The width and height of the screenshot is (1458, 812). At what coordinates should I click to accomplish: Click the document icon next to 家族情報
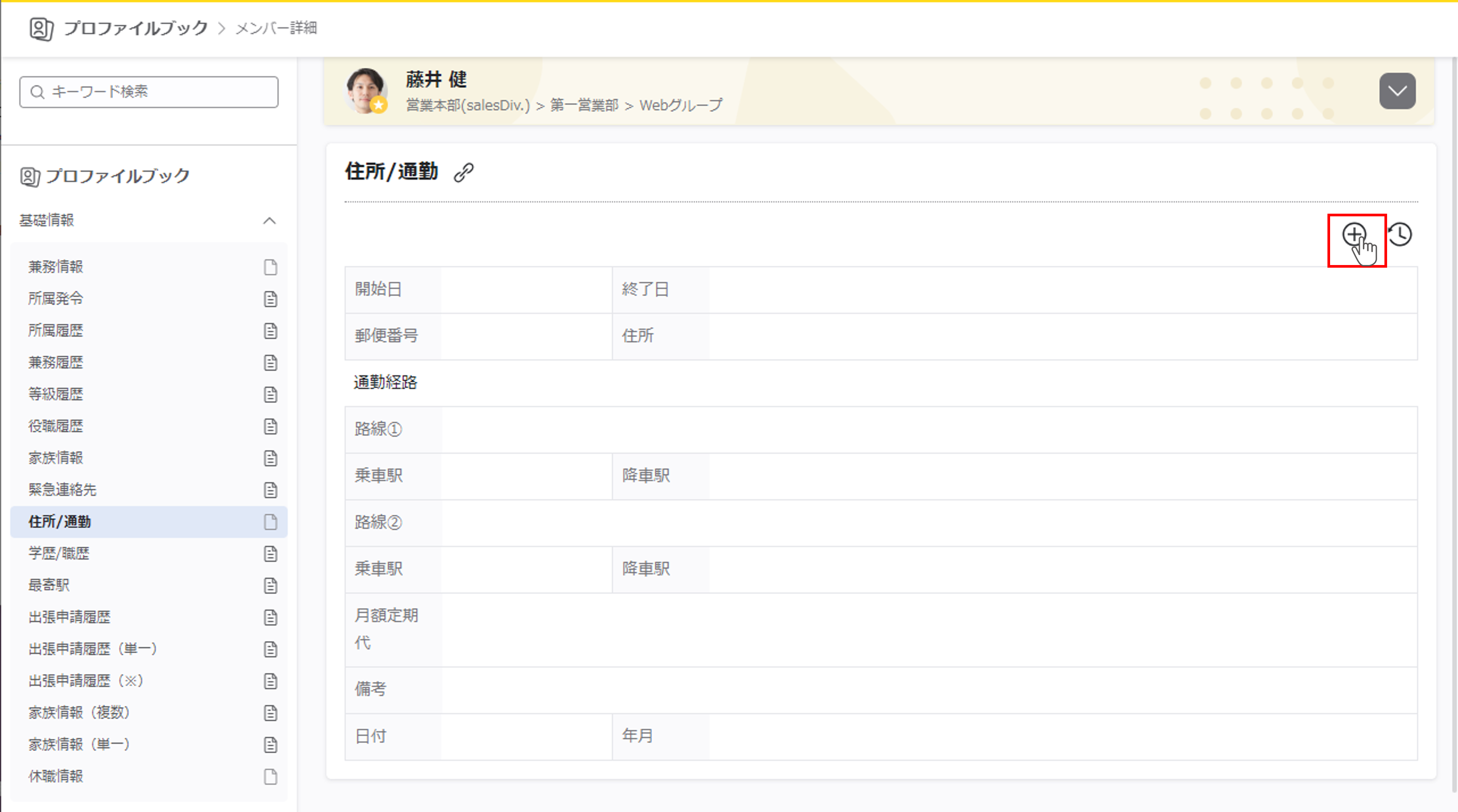tap(270, 458)
